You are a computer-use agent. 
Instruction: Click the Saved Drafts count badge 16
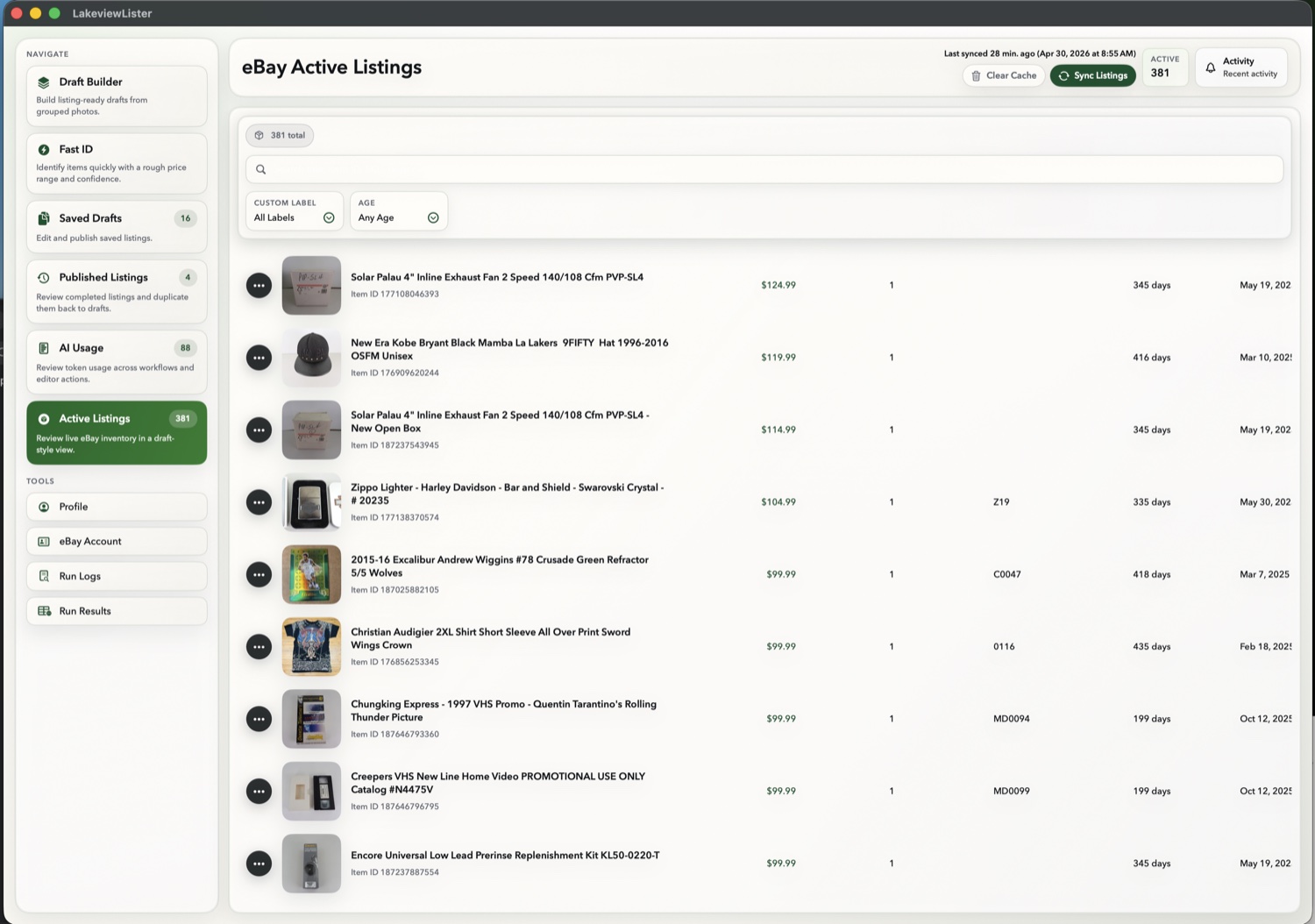[x=185, y=218]
